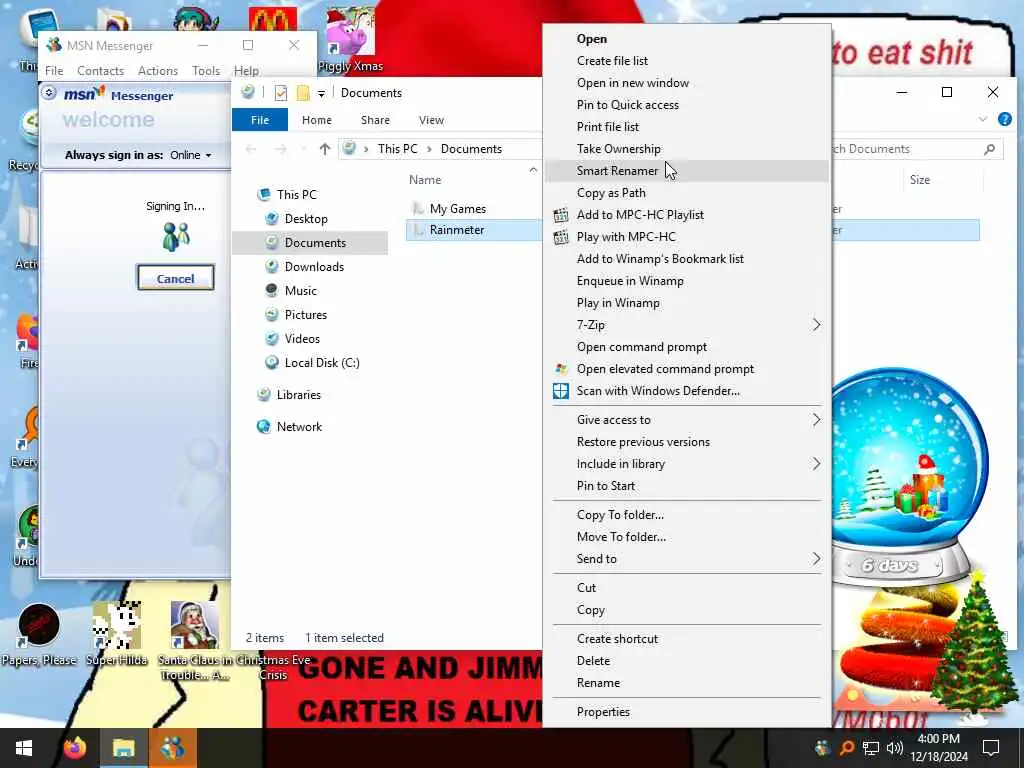Open Papers, Please desktop shortcut
Viewport: 1024px width, 768px height.
point(39,634)
